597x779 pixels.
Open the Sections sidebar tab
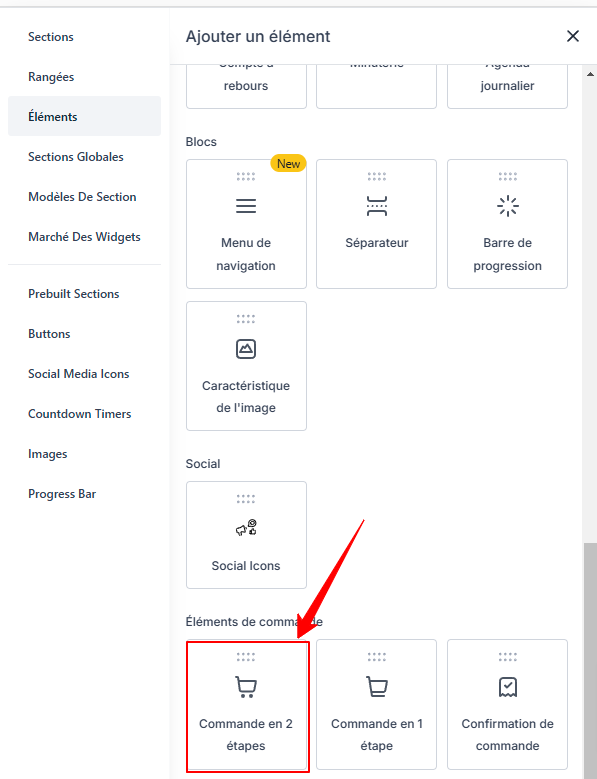point(51,37)
